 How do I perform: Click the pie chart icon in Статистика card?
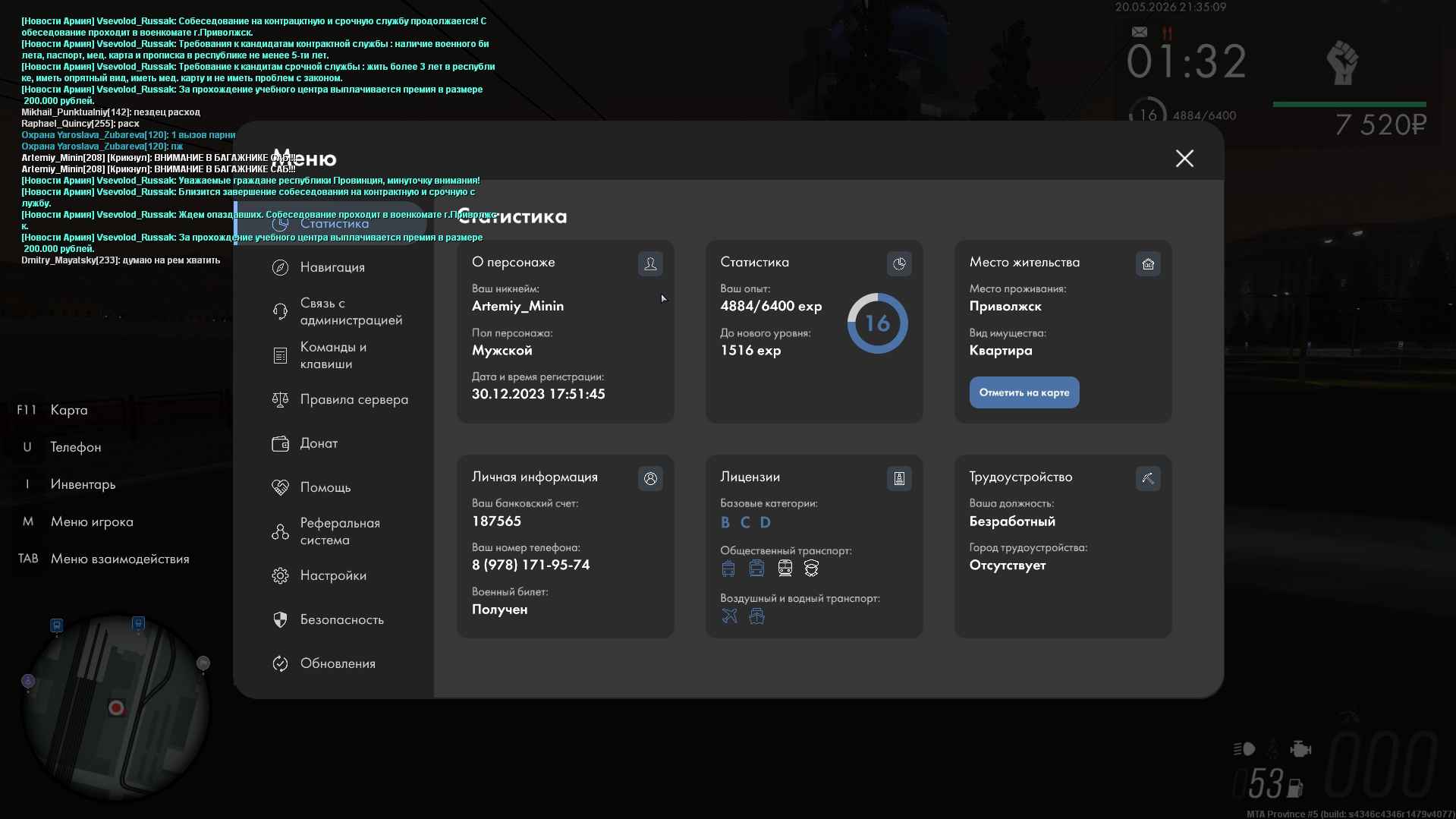(899, 263)
